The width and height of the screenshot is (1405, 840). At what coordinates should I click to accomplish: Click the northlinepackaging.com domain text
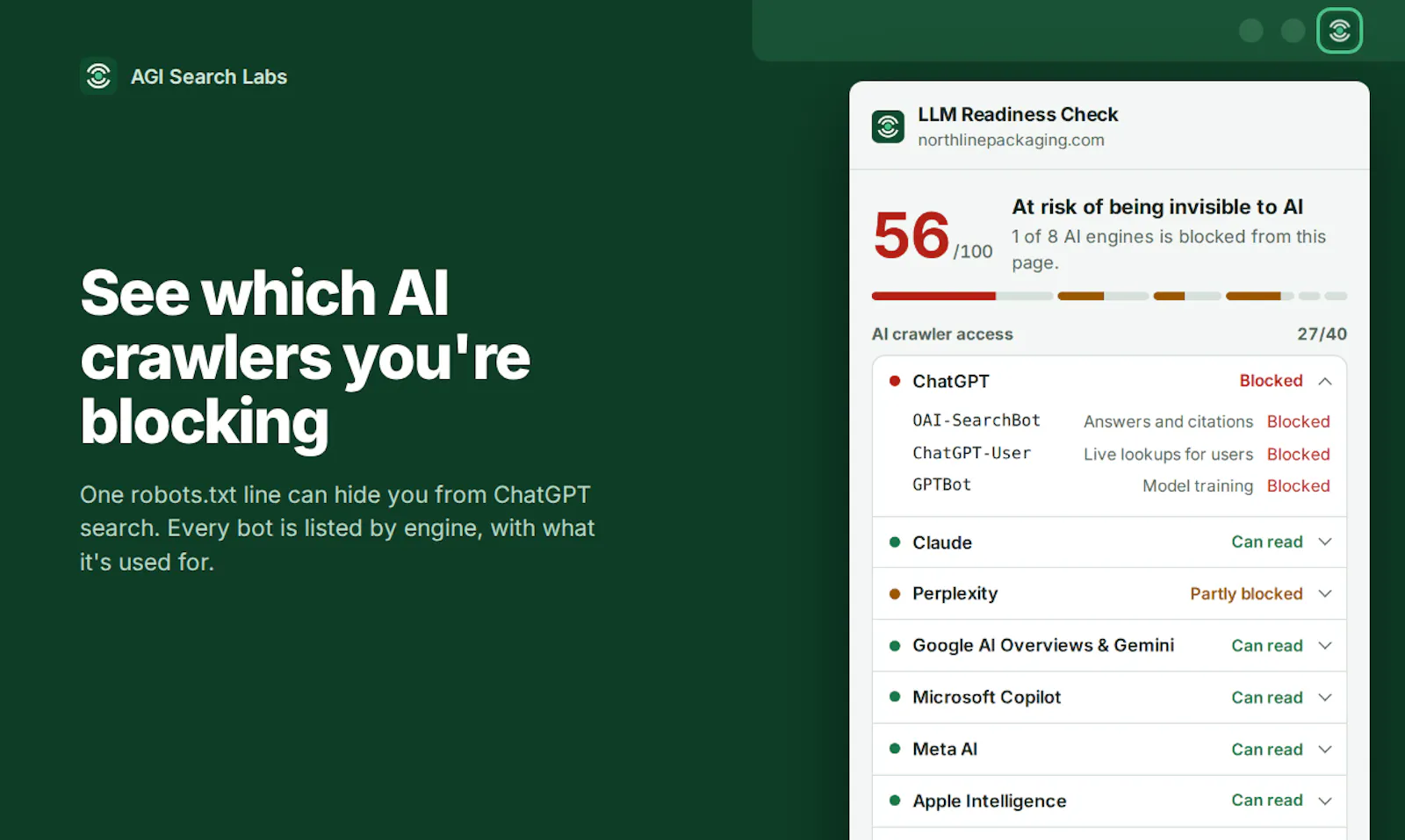click(x=1011, y=140)
